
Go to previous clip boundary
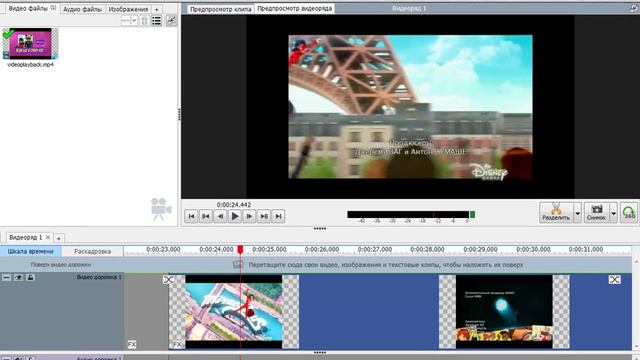click(x=206, y=216)
